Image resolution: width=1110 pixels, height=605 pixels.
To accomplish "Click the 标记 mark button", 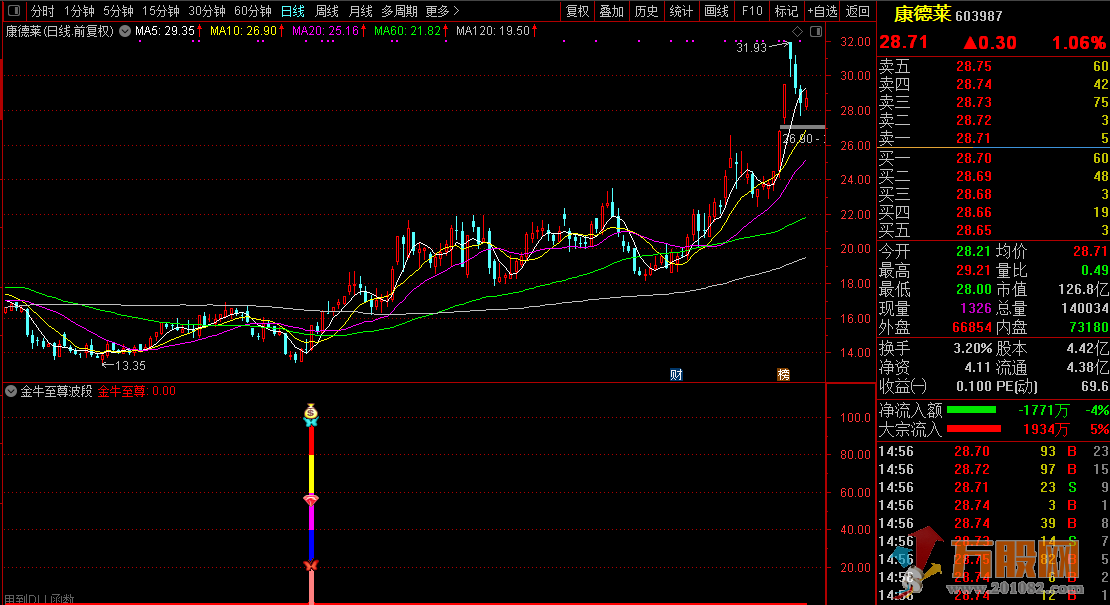I will [786, 11].
